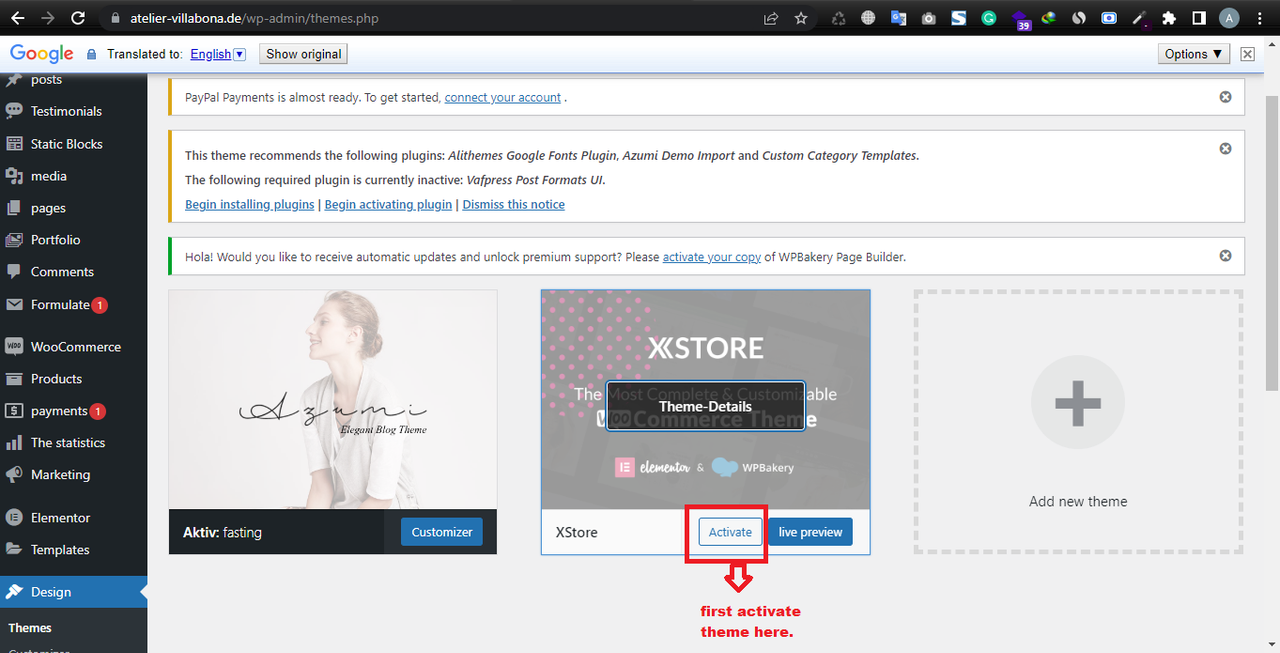This screenshot has width=1280, height=653.
Task: Bookmark this page with the star icon
Action: [x=801, y=18]
